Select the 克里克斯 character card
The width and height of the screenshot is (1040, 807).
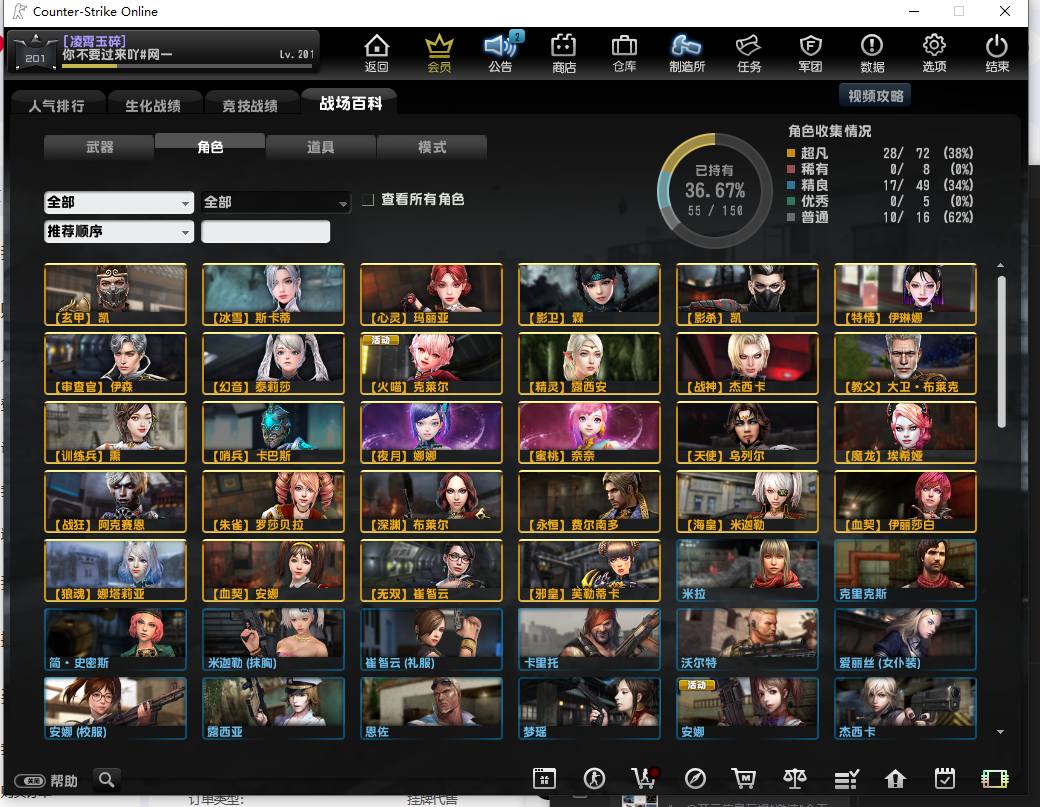(905, 570)
